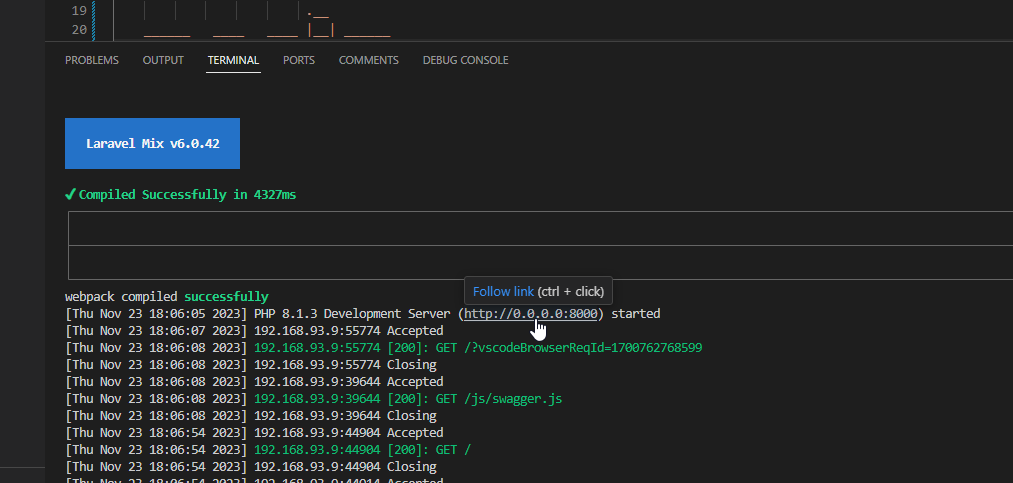This screenshot has width=1013, height=483.
Task: Click the 'PHP 8.1.3 Development Server' text
Action: [x=352, y=314]
